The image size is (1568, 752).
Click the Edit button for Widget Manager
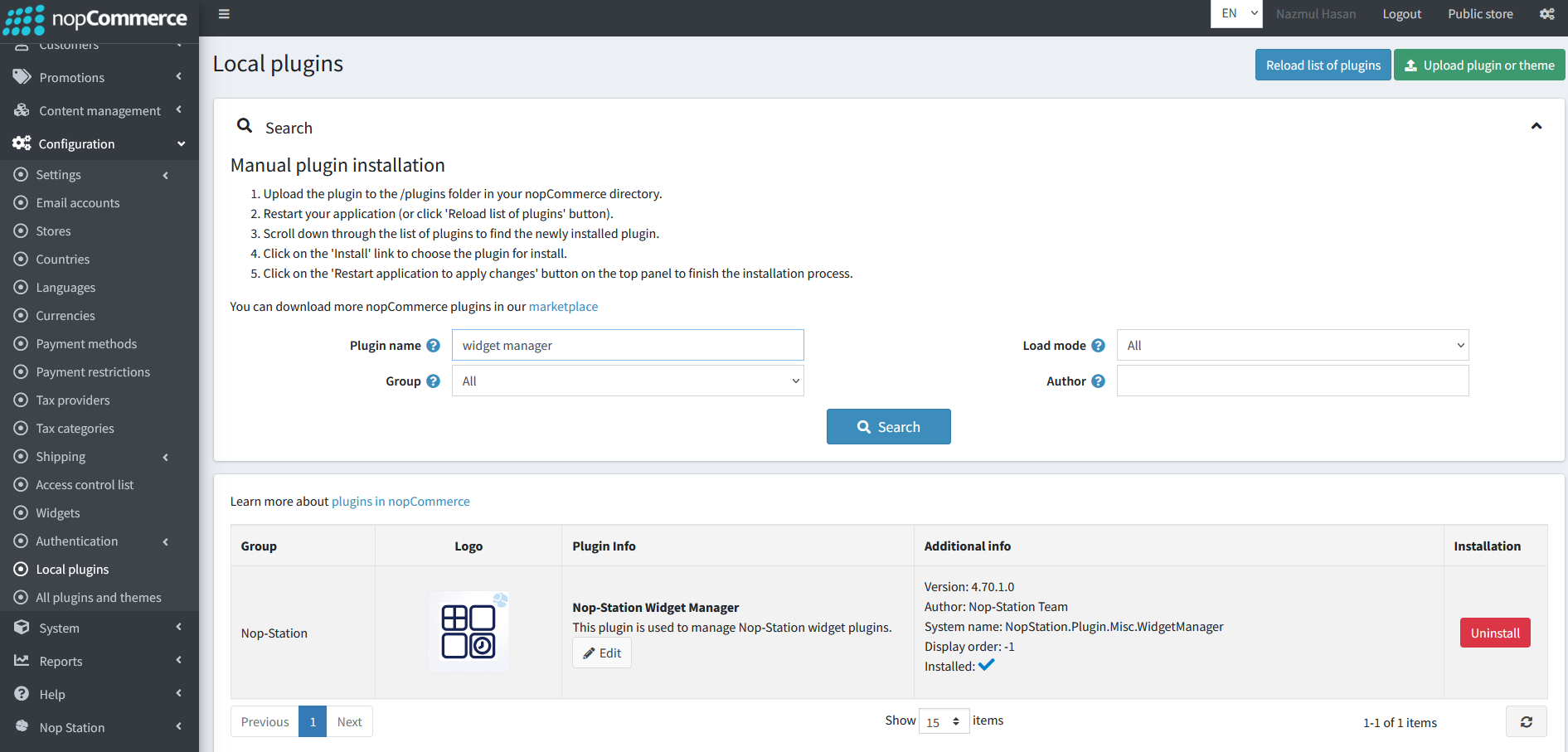click(602, 653)
